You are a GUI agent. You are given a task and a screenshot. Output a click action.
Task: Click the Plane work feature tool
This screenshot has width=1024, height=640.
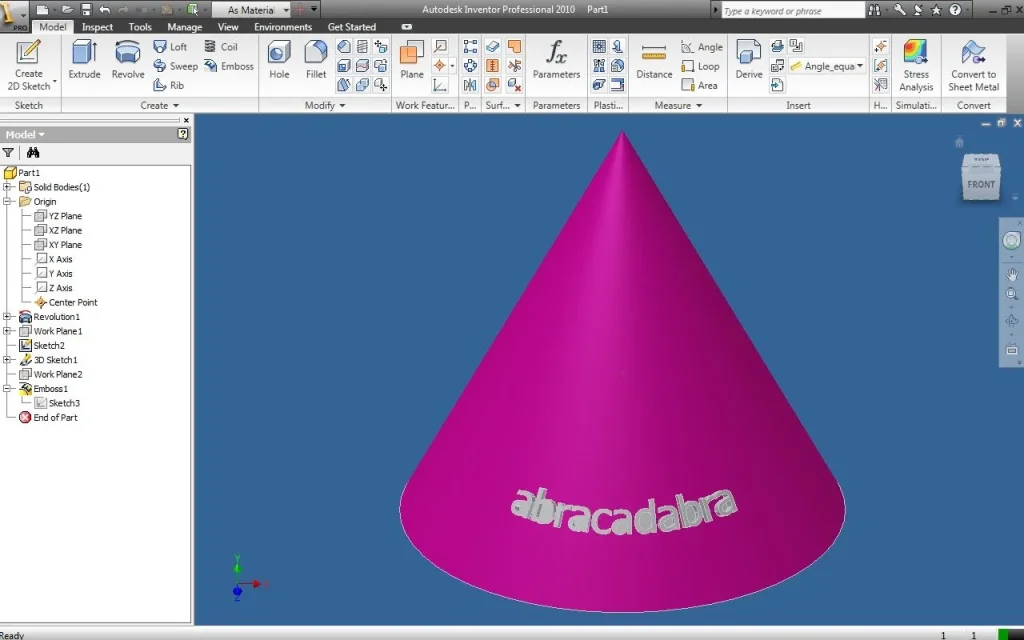(411, 59)
